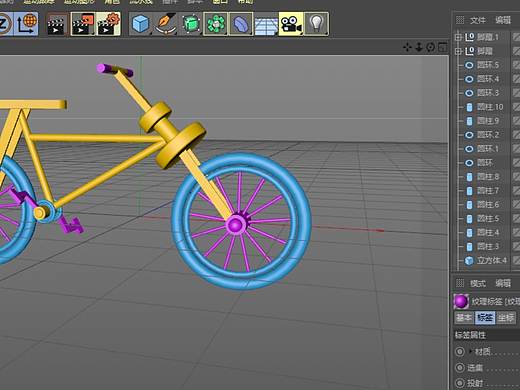520x390 pixels.
Task: Toggle the viewport layout switch icon
Action: coord(442,47)
